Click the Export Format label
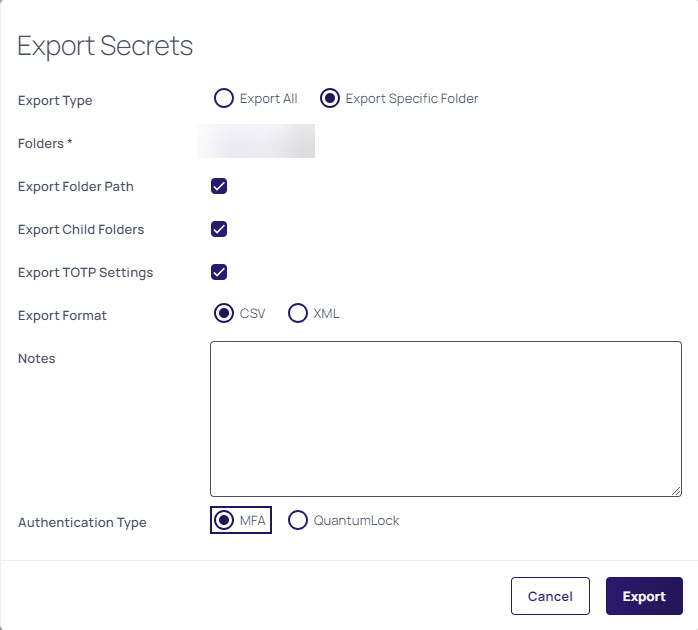Image resolution: width=698 pixels, height=630 pixels. coord(62,315)
